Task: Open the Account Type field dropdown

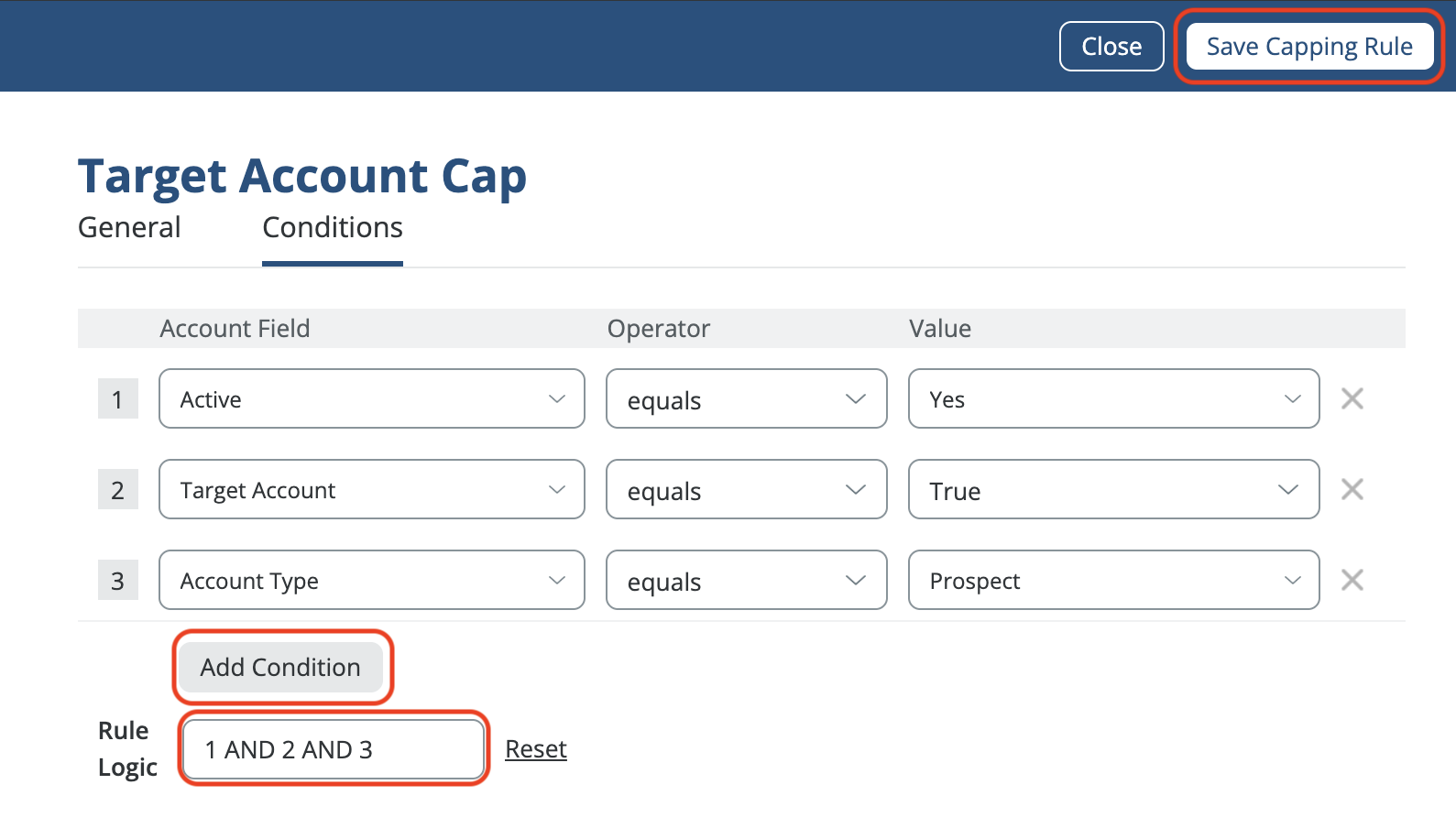Action: click(371, 580)
